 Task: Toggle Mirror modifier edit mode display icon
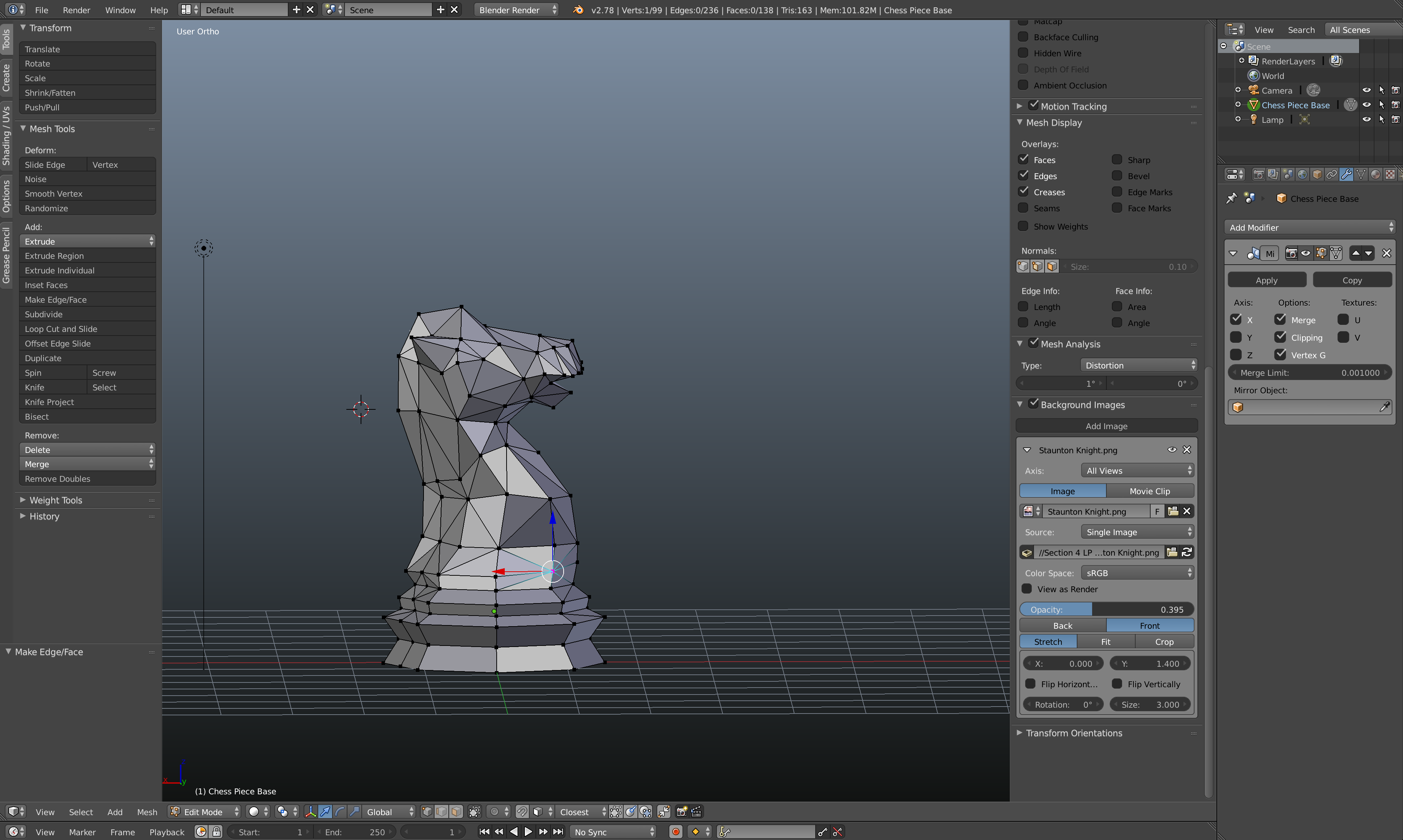(1321, 253)
